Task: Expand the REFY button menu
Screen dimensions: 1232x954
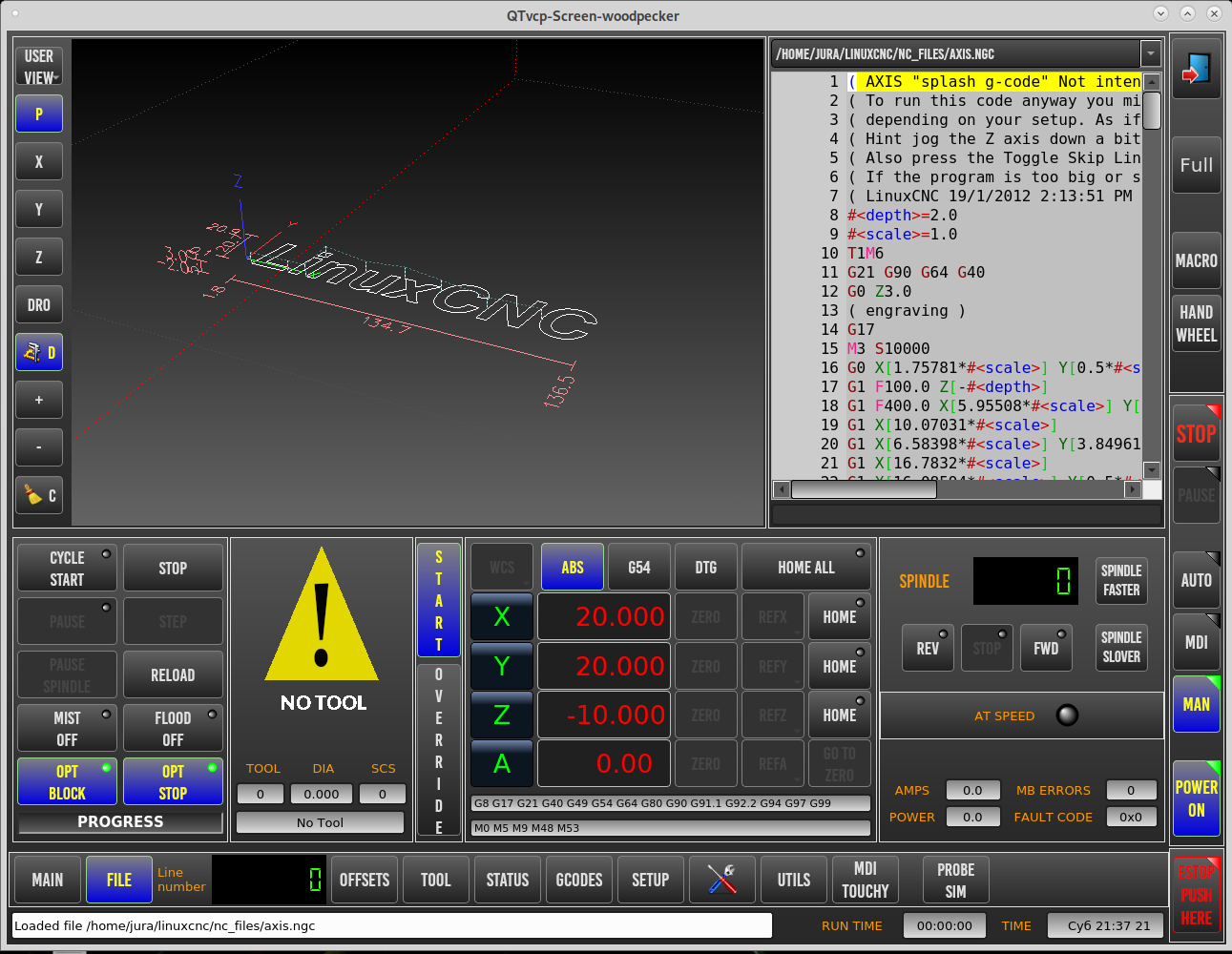Action: click(773, 666)
